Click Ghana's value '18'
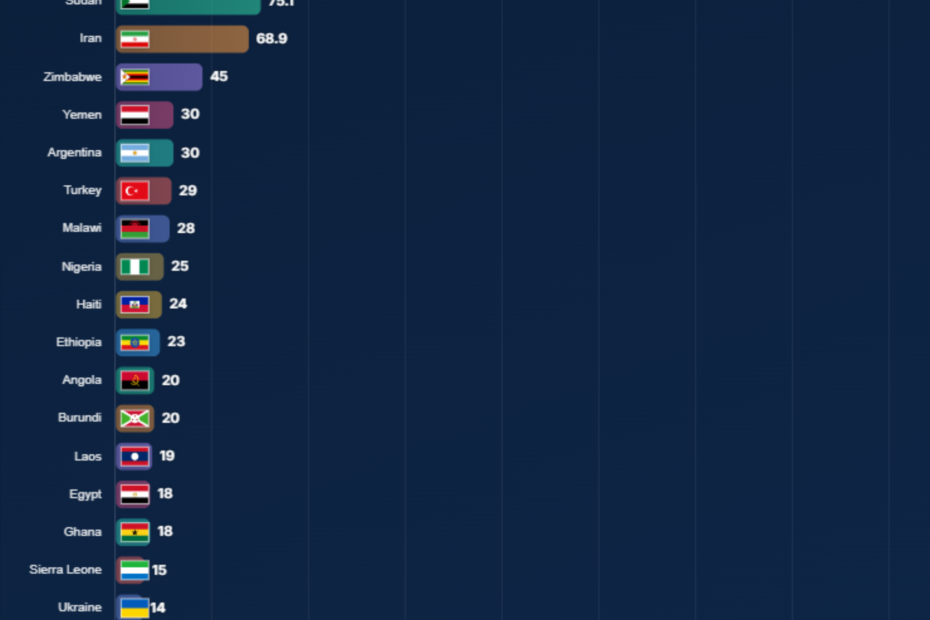 pyautogui.click(x=165, y=531)
